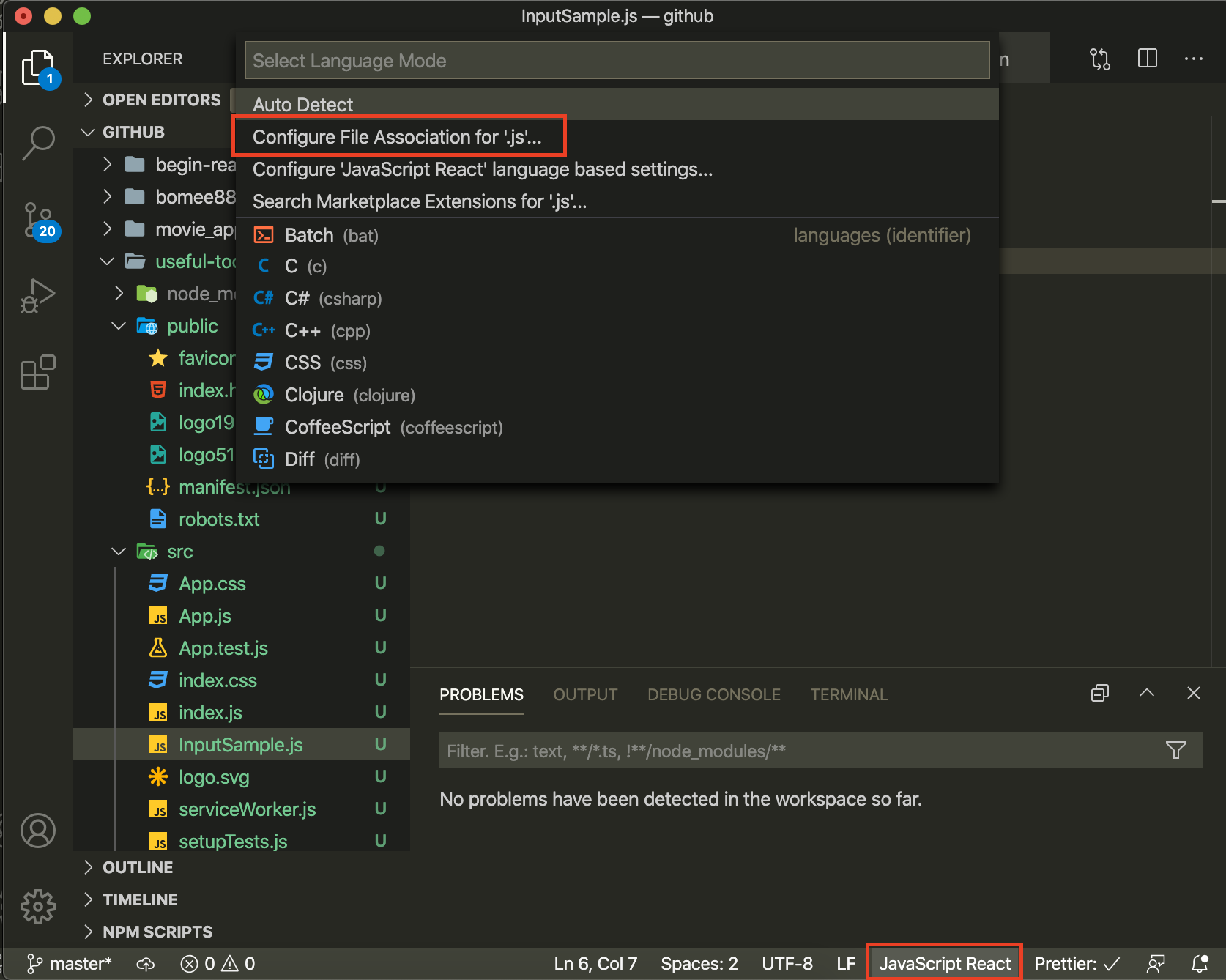Collapse the useful-to folder

click(x=168, y=261)
